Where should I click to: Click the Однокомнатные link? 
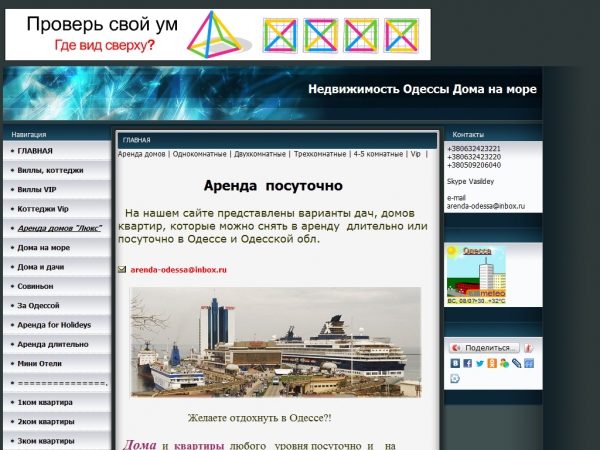pos(199,154)
